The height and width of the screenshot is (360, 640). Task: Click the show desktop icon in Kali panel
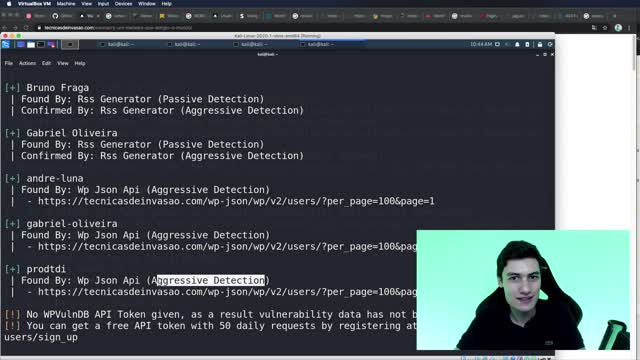(21, 44)
